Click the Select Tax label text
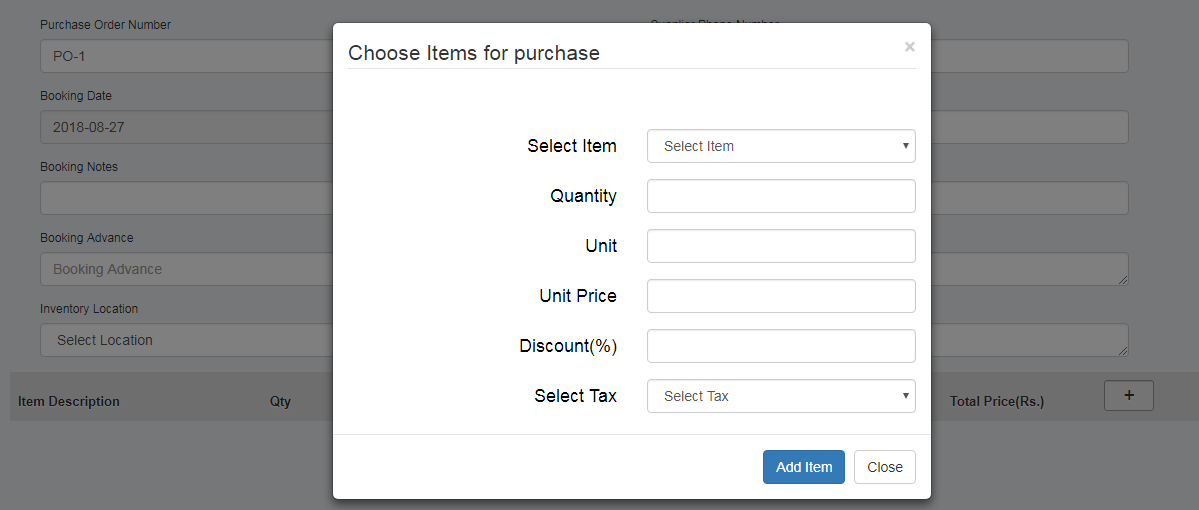1199x510 pixels. (575, 396)
